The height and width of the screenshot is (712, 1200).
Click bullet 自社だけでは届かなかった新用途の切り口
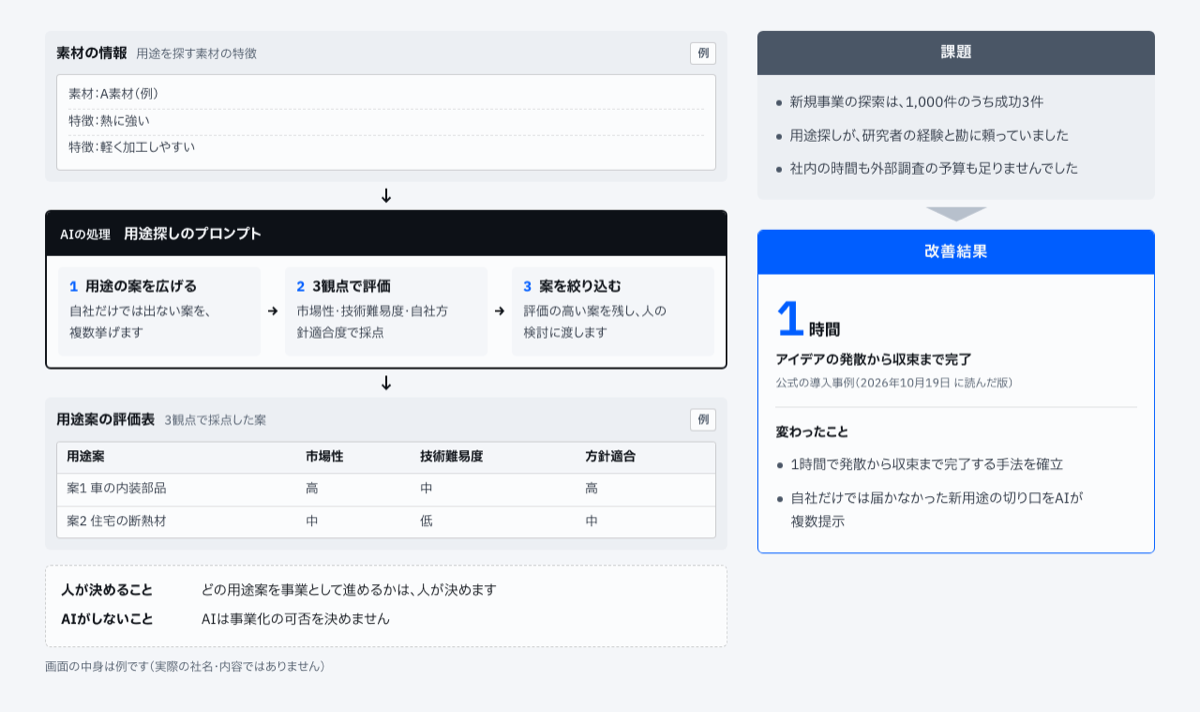pos(937,508)
